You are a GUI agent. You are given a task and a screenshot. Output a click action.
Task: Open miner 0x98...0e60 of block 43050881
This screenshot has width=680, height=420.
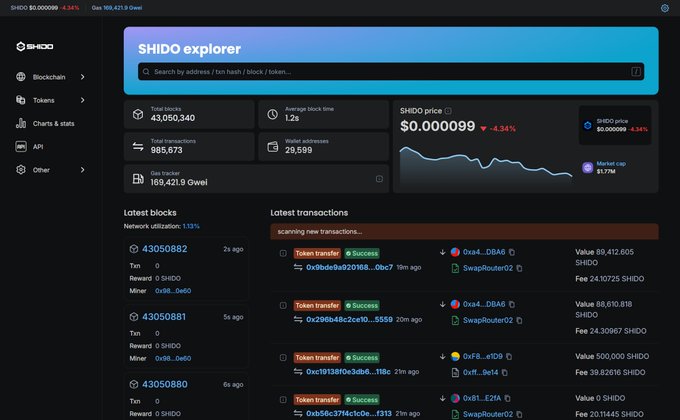(173, 358)
